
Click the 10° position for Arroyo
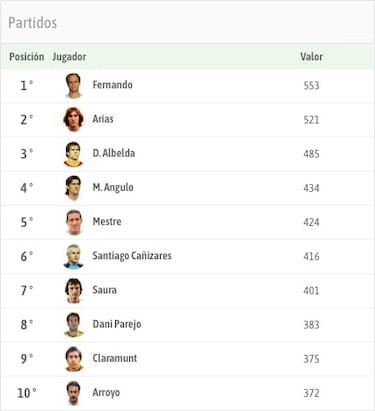point(27,393)
